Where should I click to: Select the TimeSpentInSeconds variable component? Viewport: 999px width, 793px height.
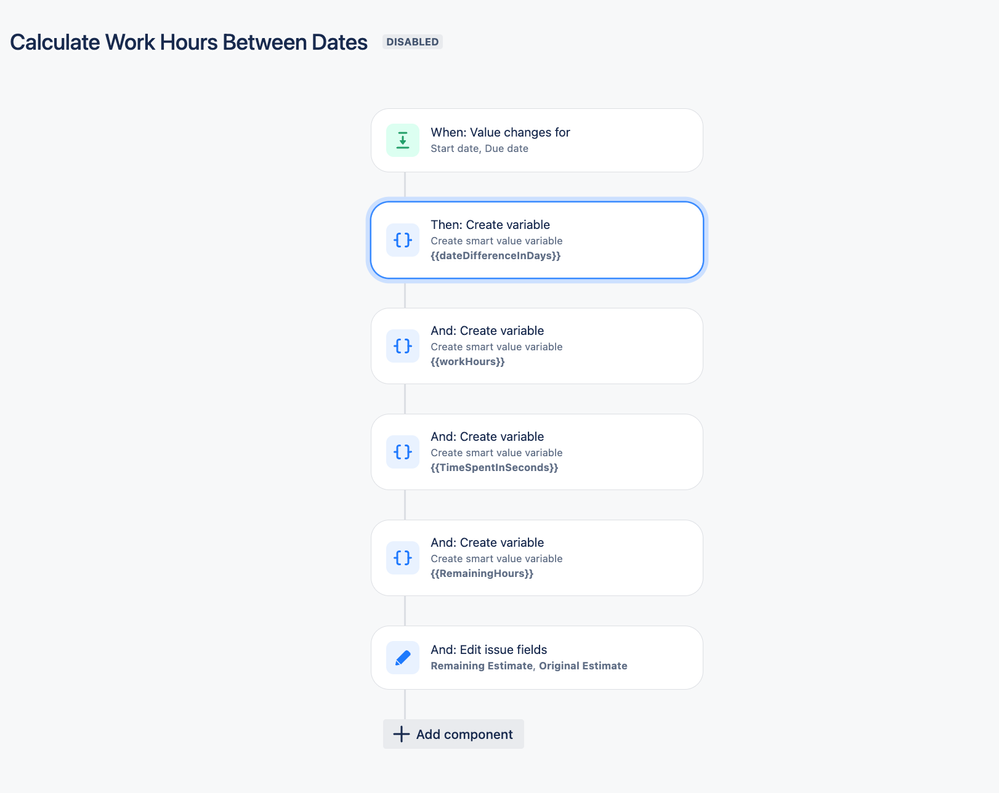point(537,452)
